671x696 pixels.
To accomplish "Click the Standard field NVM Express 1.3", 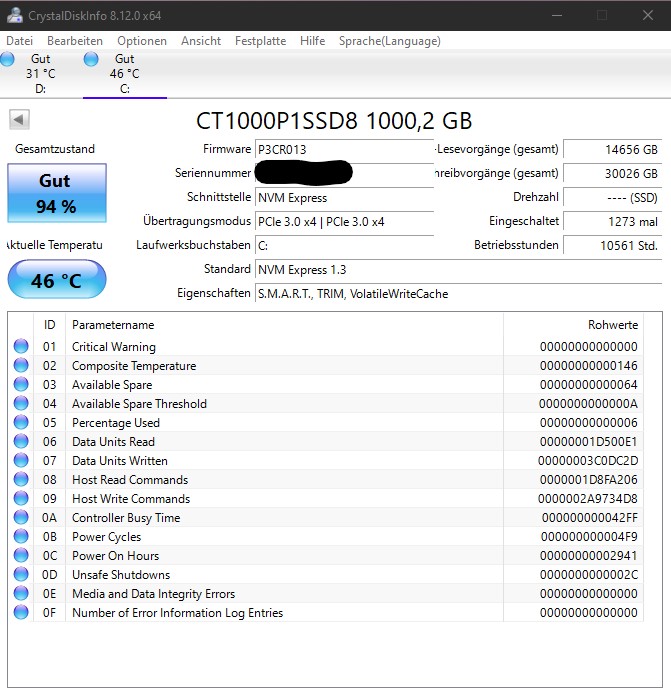I will [458, 269].
